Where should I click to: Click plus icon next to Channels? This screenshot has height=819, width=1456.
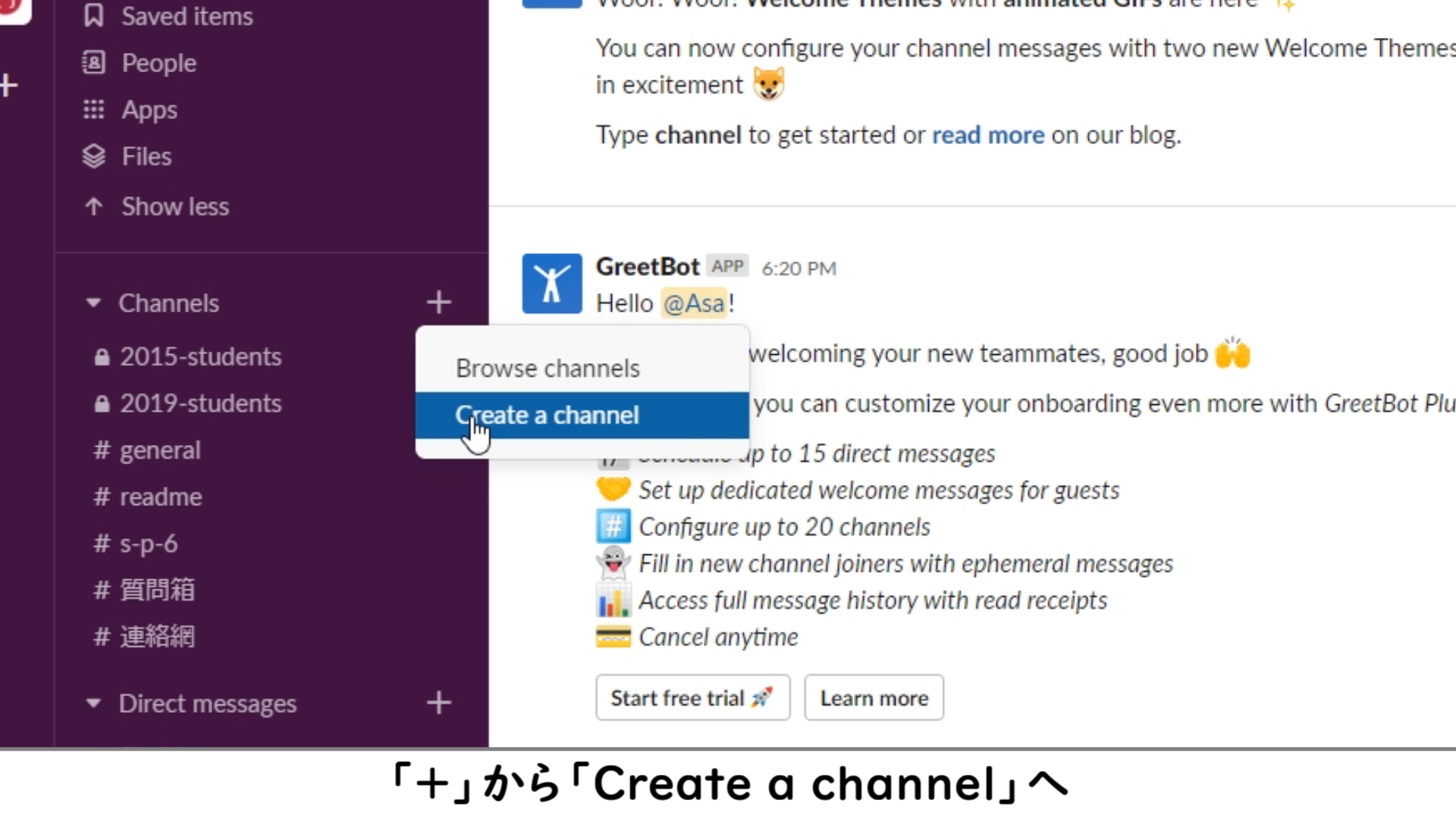pos(438,303)
